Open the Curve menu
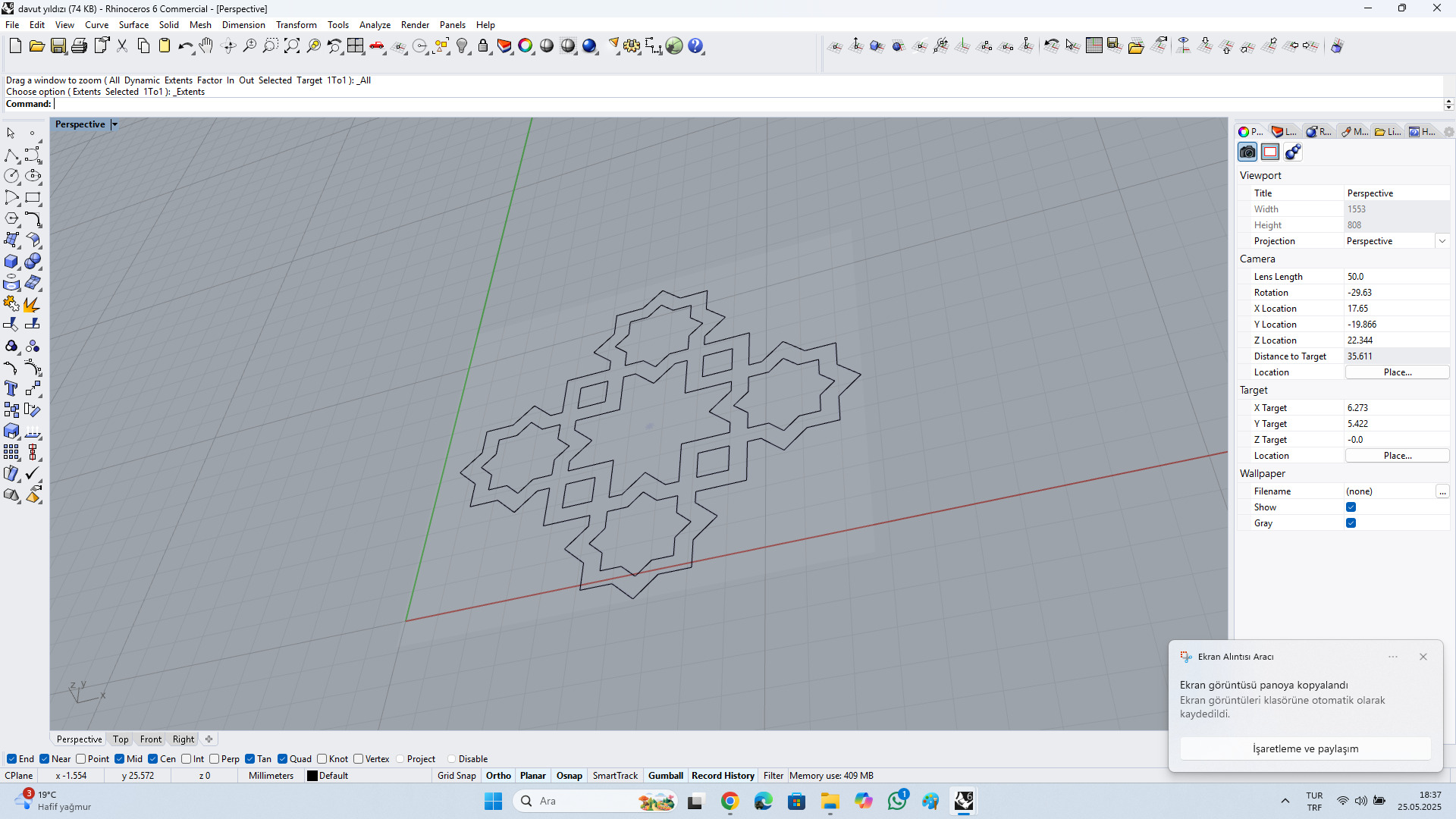Viewport: 1456px width, 819px height. (x=96, y=25)
